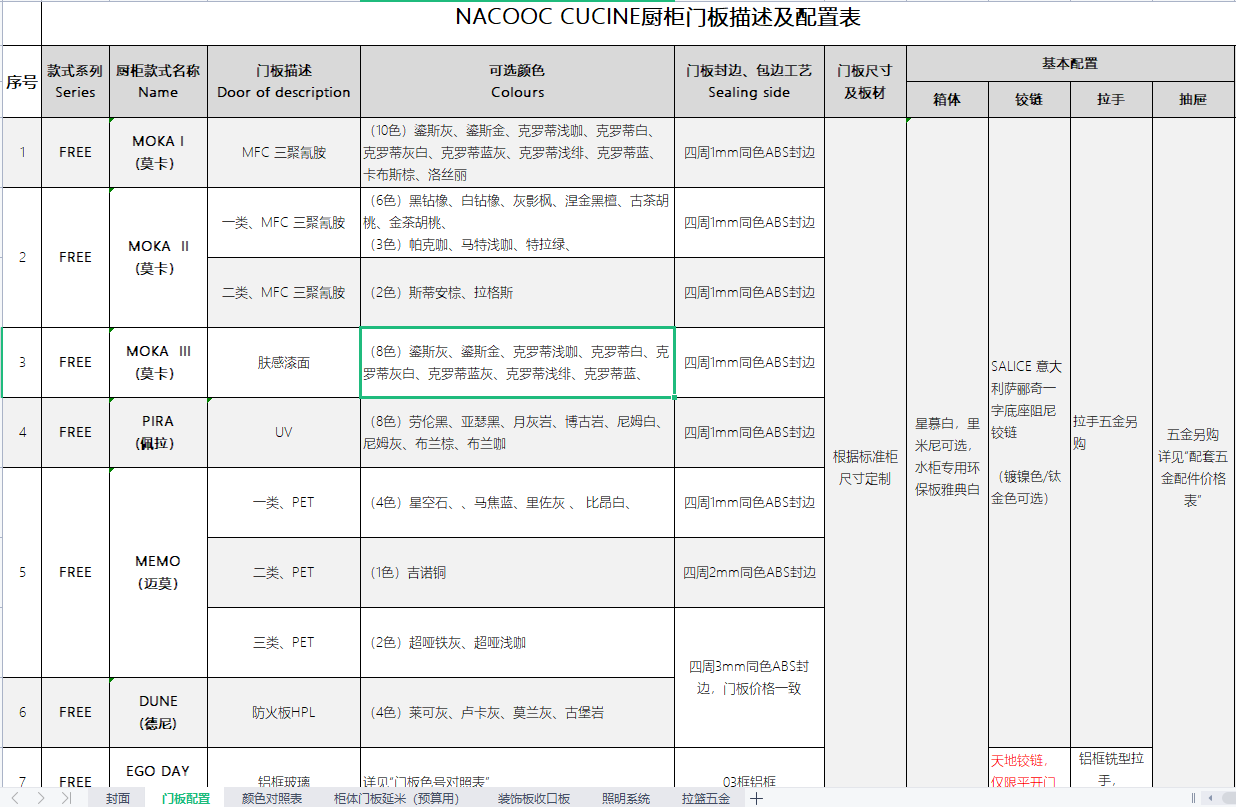1236x807 pixels.
Task: Open the 颜色对照表 sheet tab
Action: point(271,798)
